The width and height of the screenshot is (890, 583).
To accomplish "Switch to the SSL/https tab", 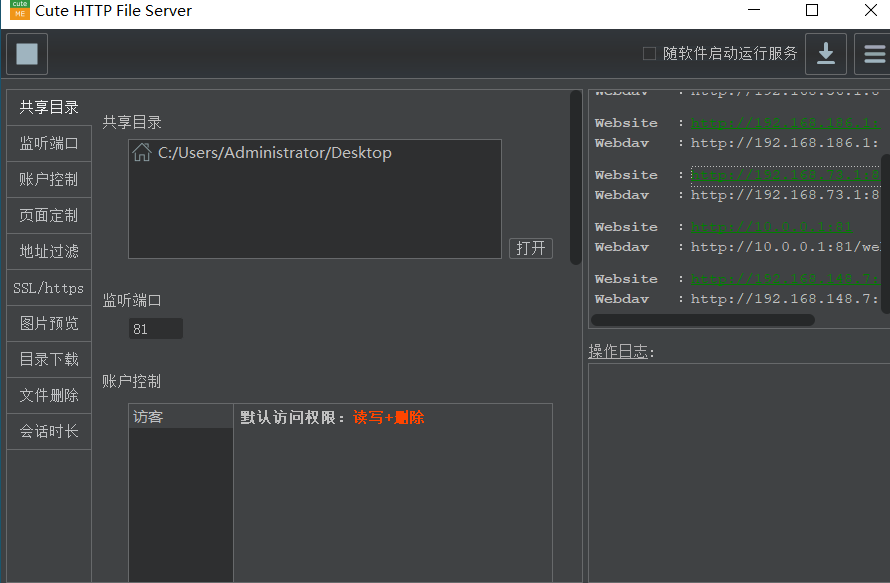I will click(x=49, y=288).
